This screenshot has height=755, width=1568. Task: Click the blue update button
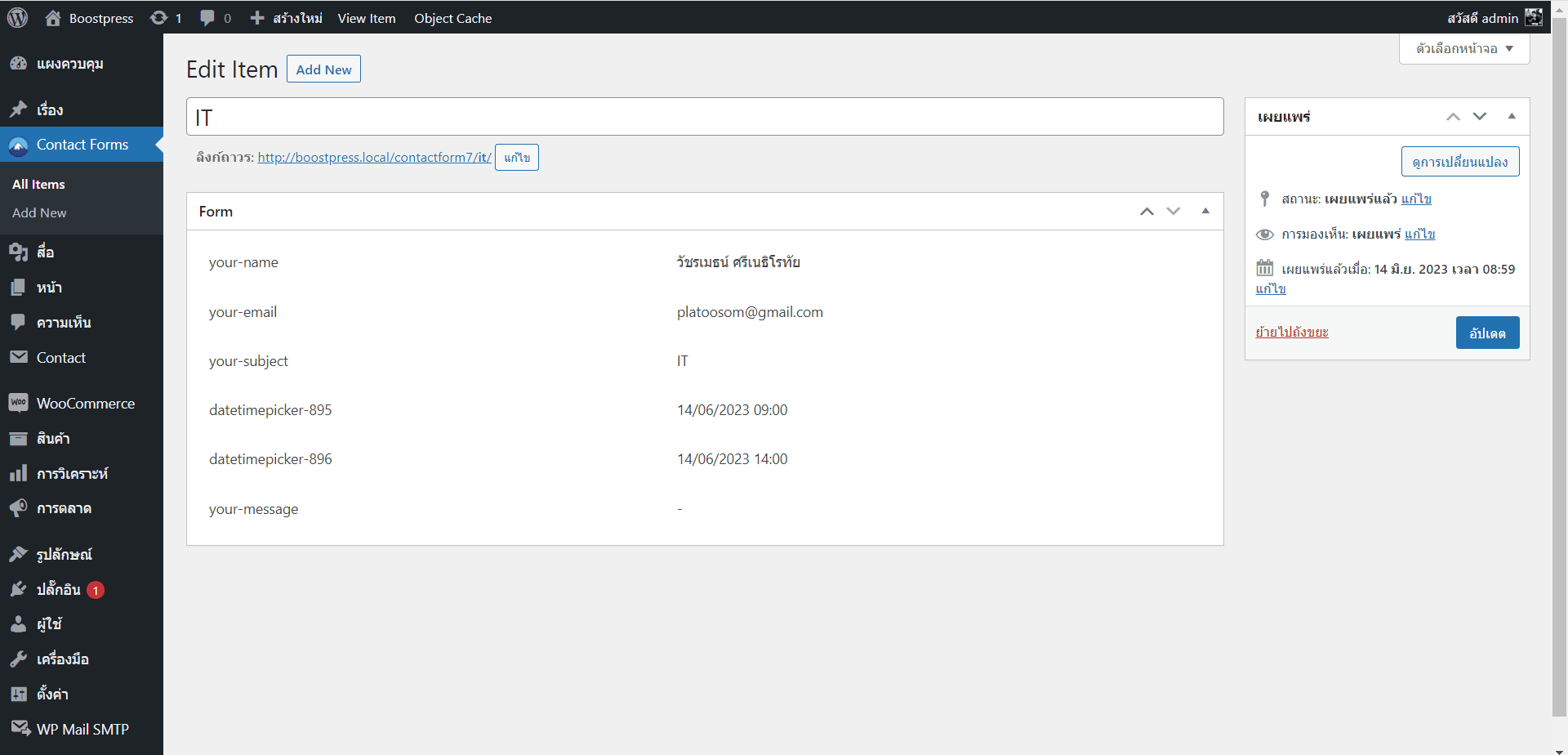tap(1486, 333)
